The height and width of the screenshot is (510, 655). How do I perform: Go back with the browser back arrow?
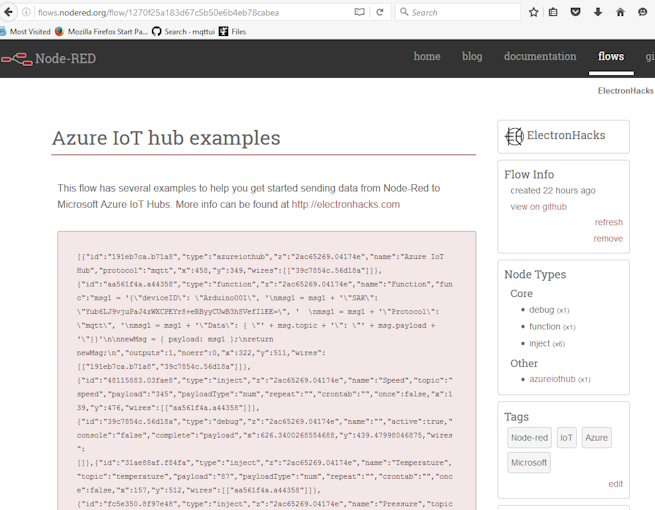[8, 12]
